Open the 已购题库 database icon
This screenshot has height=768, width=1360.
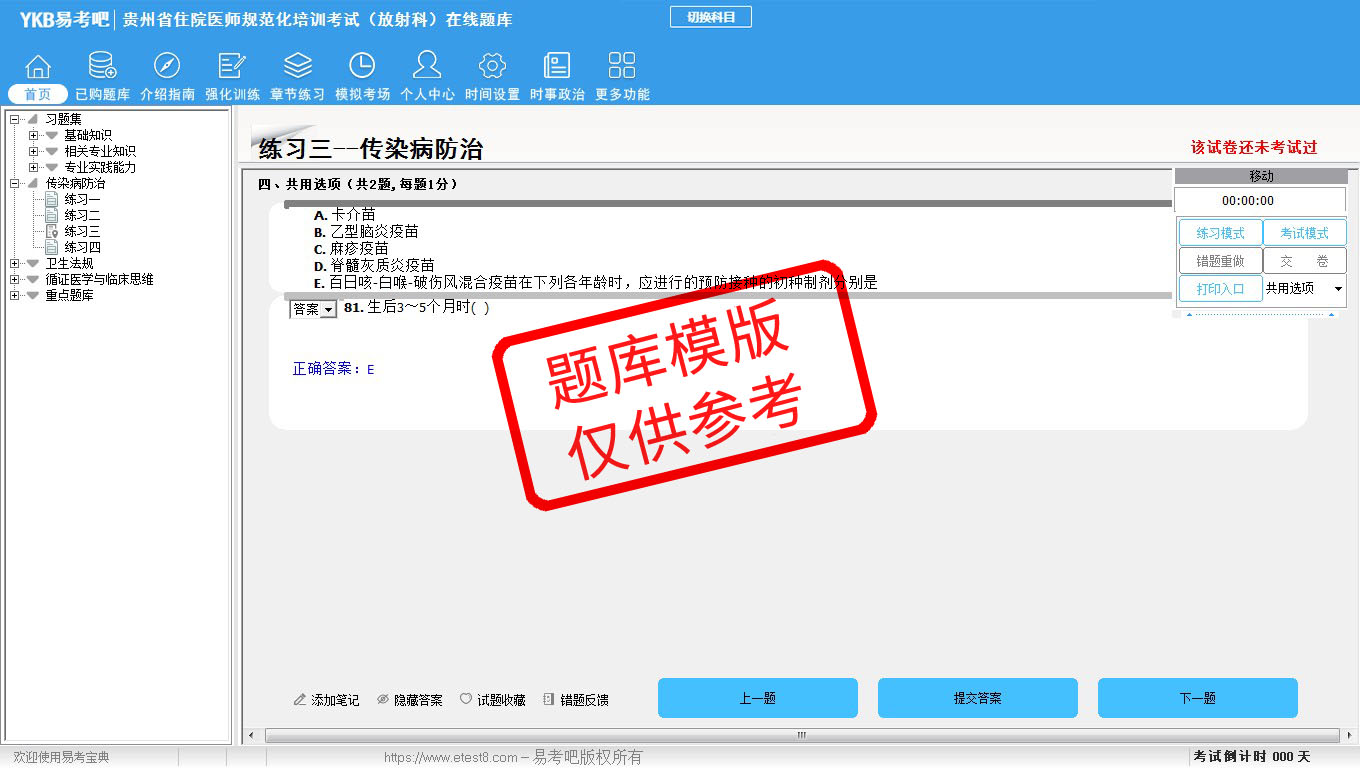pos(102,67)
